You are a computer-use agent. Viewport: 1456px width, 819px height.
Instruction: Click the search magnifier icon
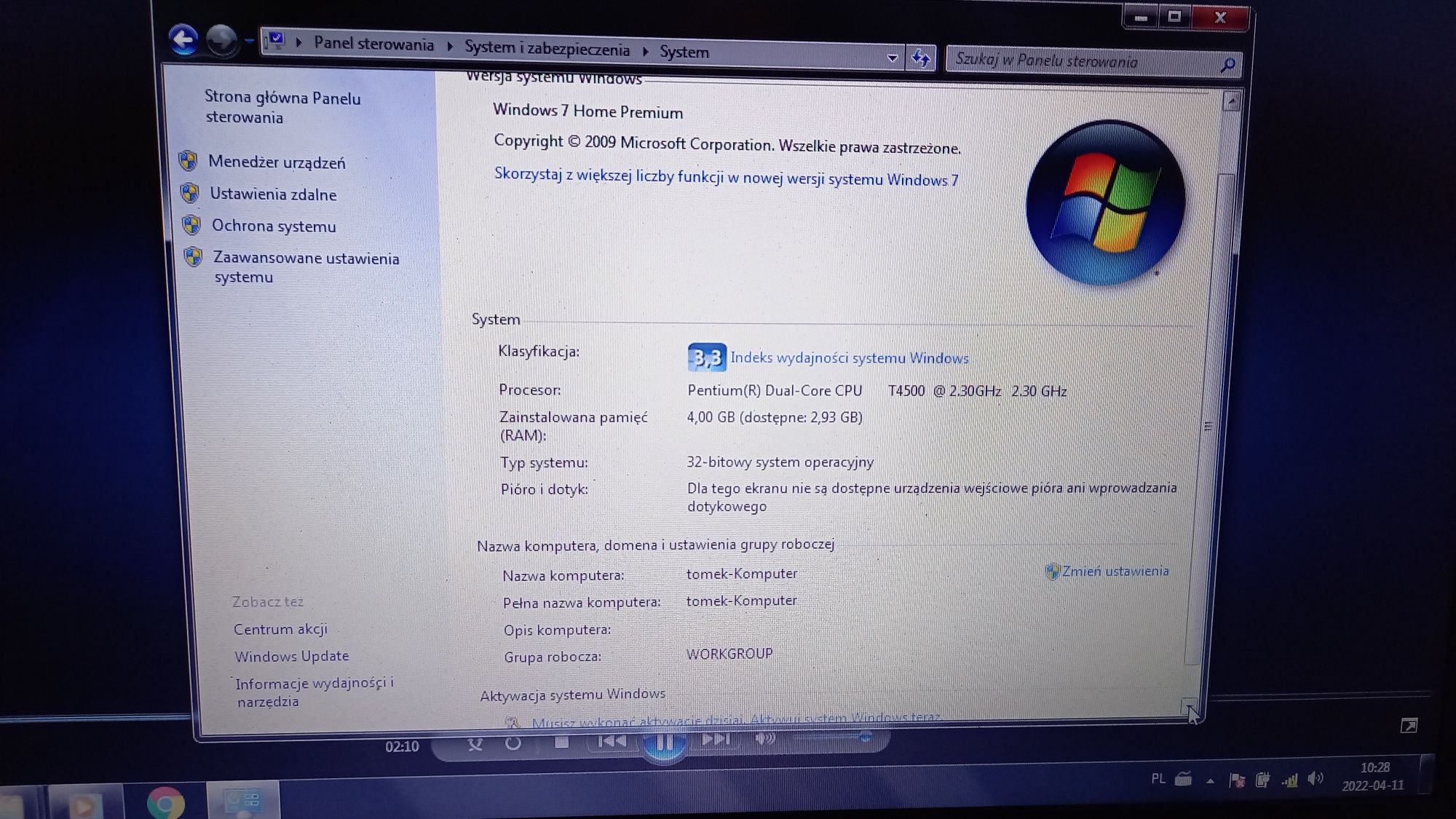pos(1227,66)
